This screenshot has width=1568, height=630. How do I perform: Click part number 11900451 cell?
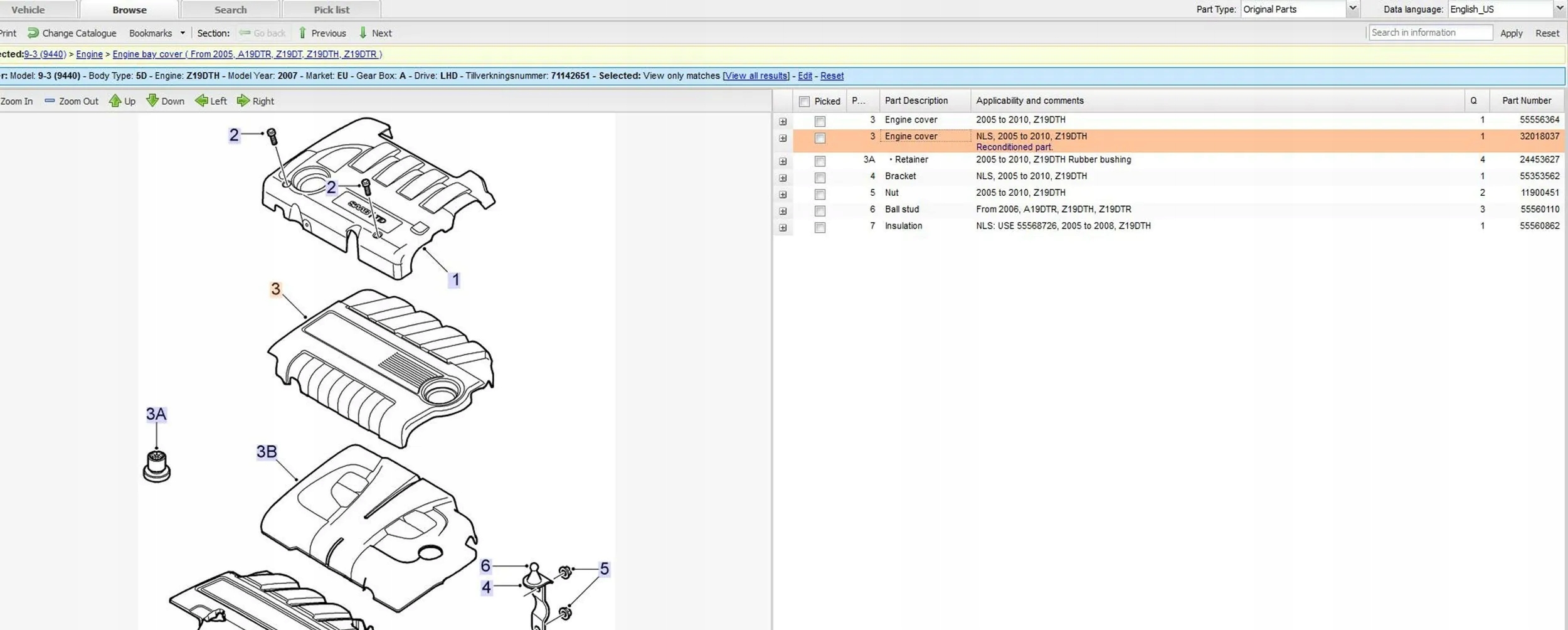pos(1540,193)
